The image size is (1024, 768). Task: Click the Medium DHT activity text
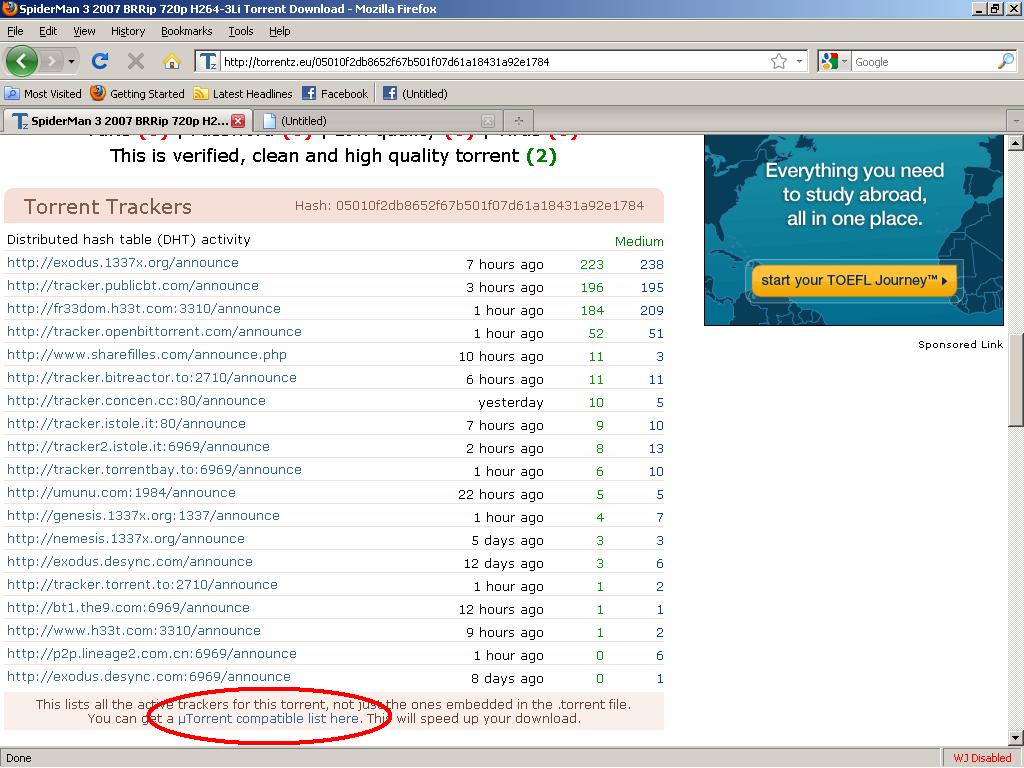pyautogui.click(x=639, y=241)
